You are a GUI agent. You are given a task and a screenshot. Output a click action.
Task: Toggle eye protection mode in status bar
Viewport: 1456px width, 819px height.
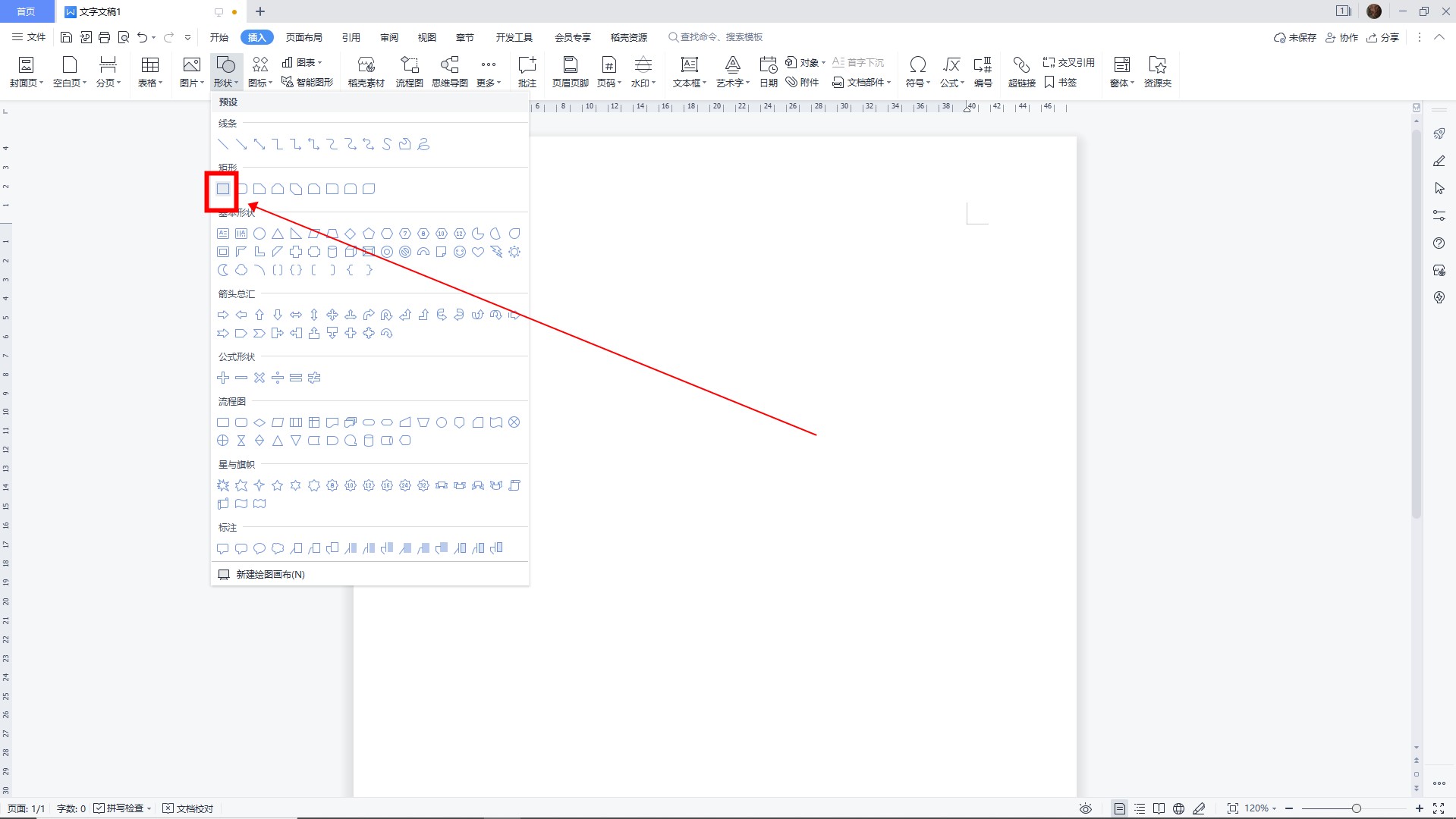1085,808
